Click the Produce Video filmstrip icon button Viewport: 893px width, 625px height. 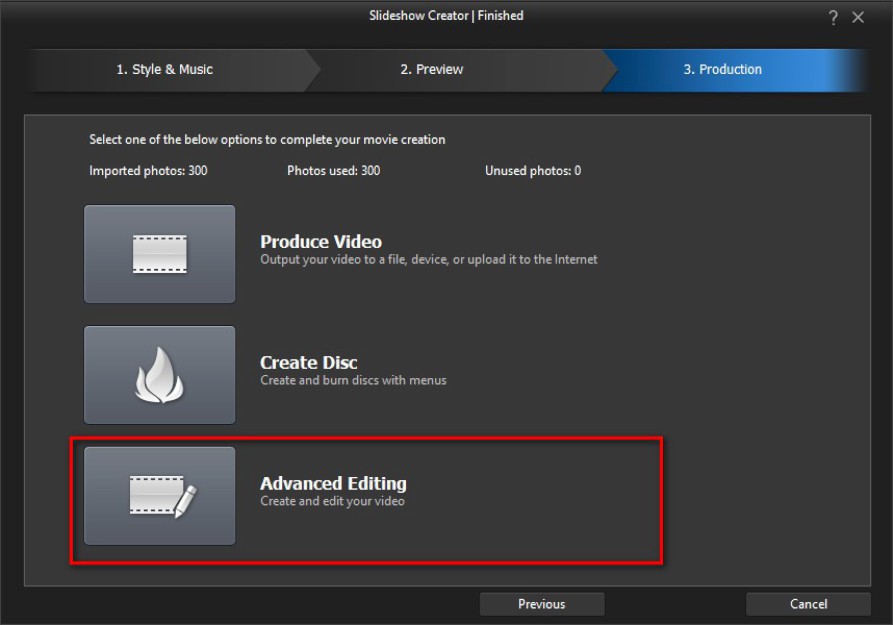tap(159, 254)
